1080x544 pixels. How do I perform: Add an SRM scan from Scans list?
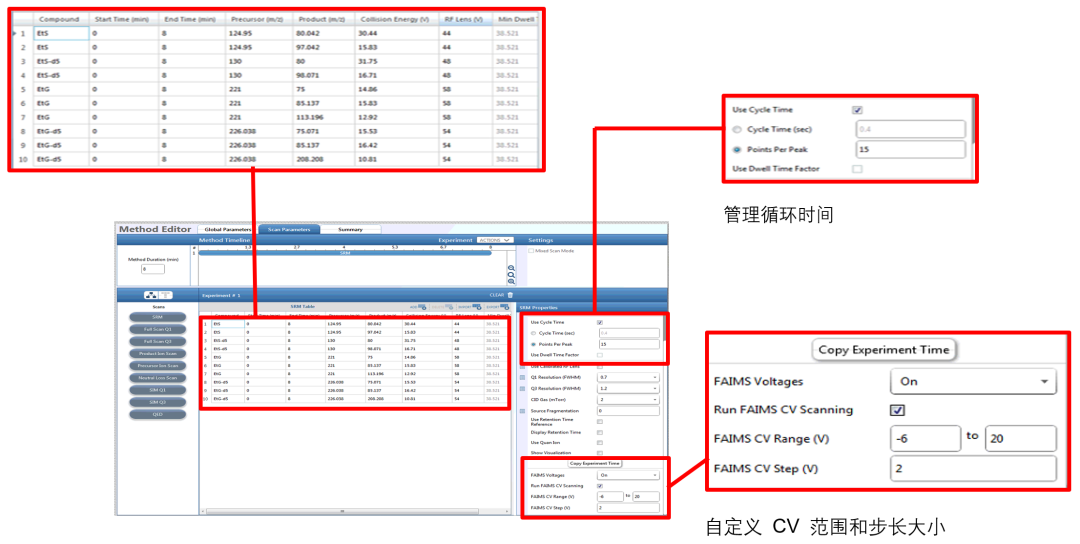tap(158, 317)
